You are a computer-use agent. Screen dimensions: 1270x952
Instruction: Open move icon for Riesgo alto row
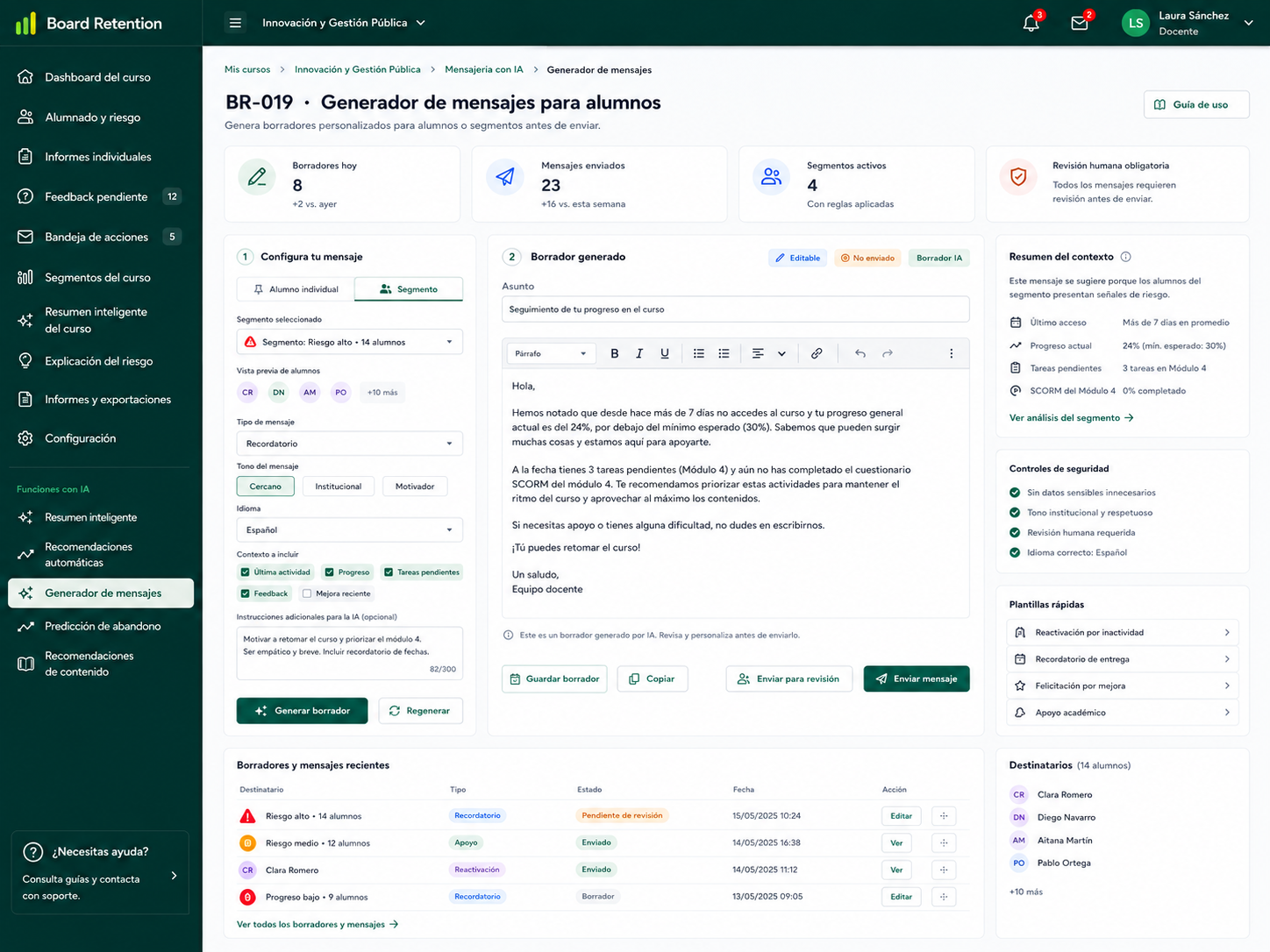pos(944,816)
